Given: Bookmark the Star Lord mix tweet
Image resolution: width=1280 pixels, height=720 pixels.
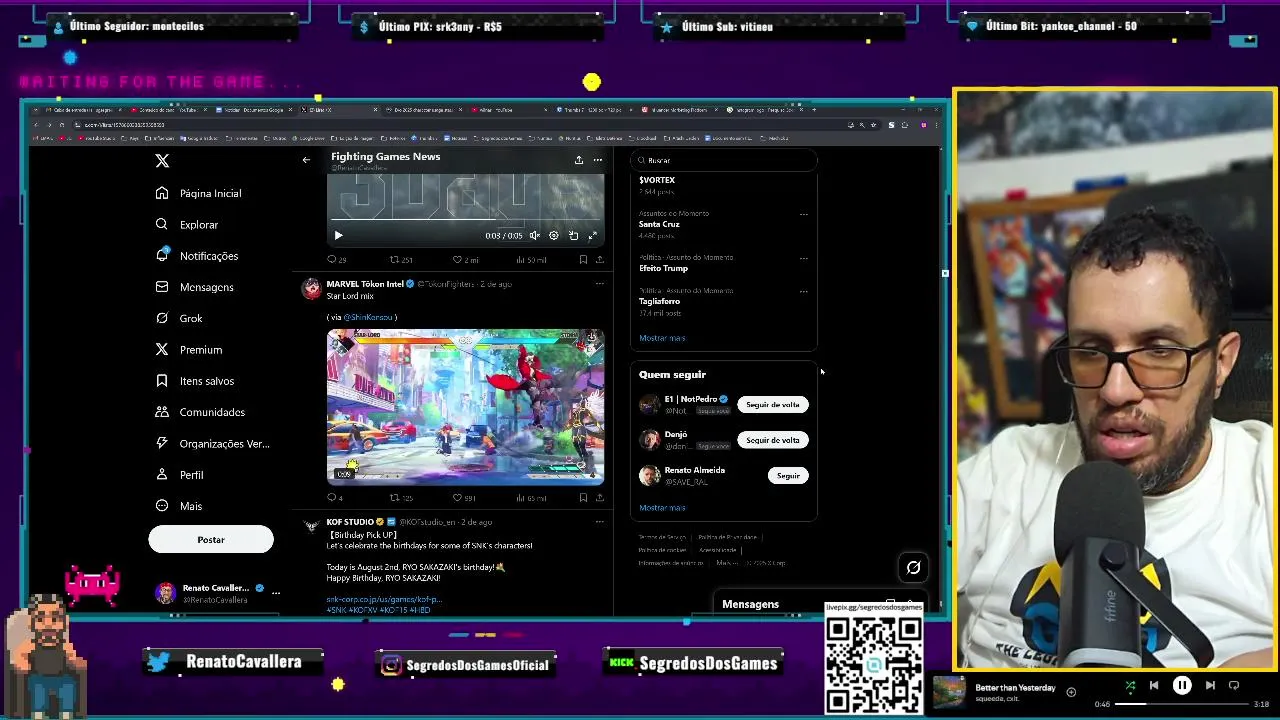Looking at the screenshot, I should pos(583,498).
